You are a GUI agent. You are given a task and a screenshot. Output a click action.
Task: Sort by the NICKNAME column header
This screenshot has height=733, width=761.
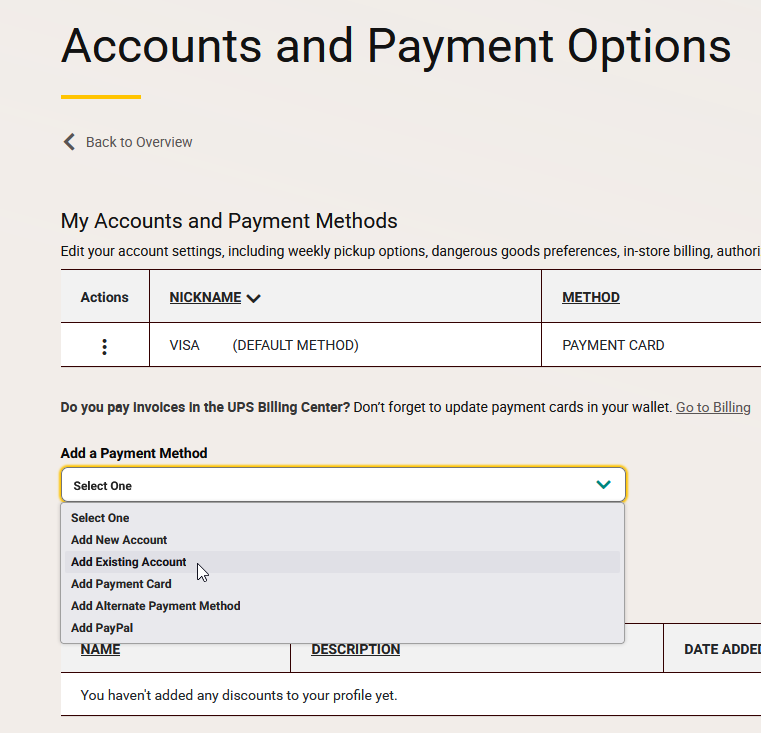[205, 297]
